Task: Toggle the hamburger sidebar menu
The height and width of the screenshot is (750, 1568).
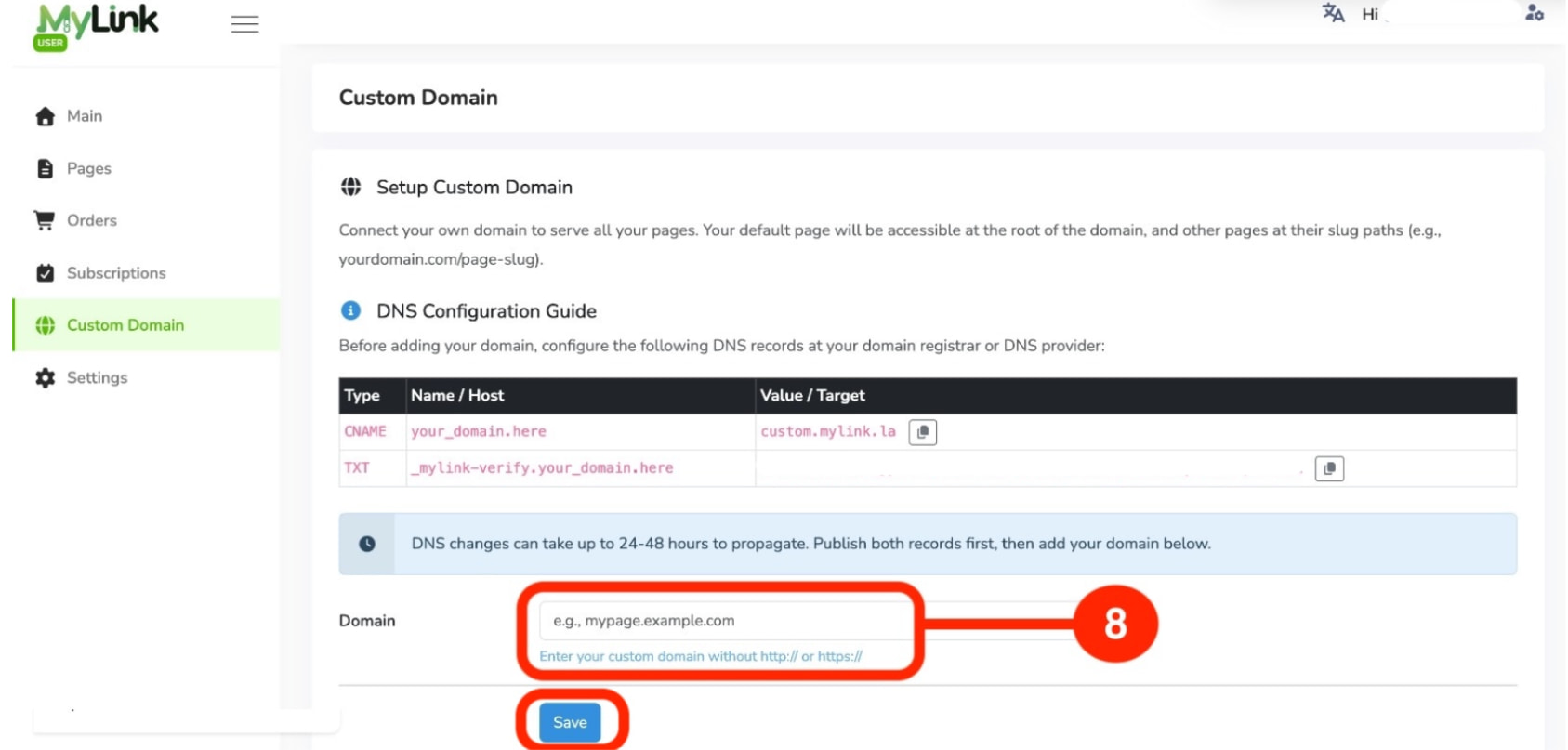Action: (x=245, y=24)
